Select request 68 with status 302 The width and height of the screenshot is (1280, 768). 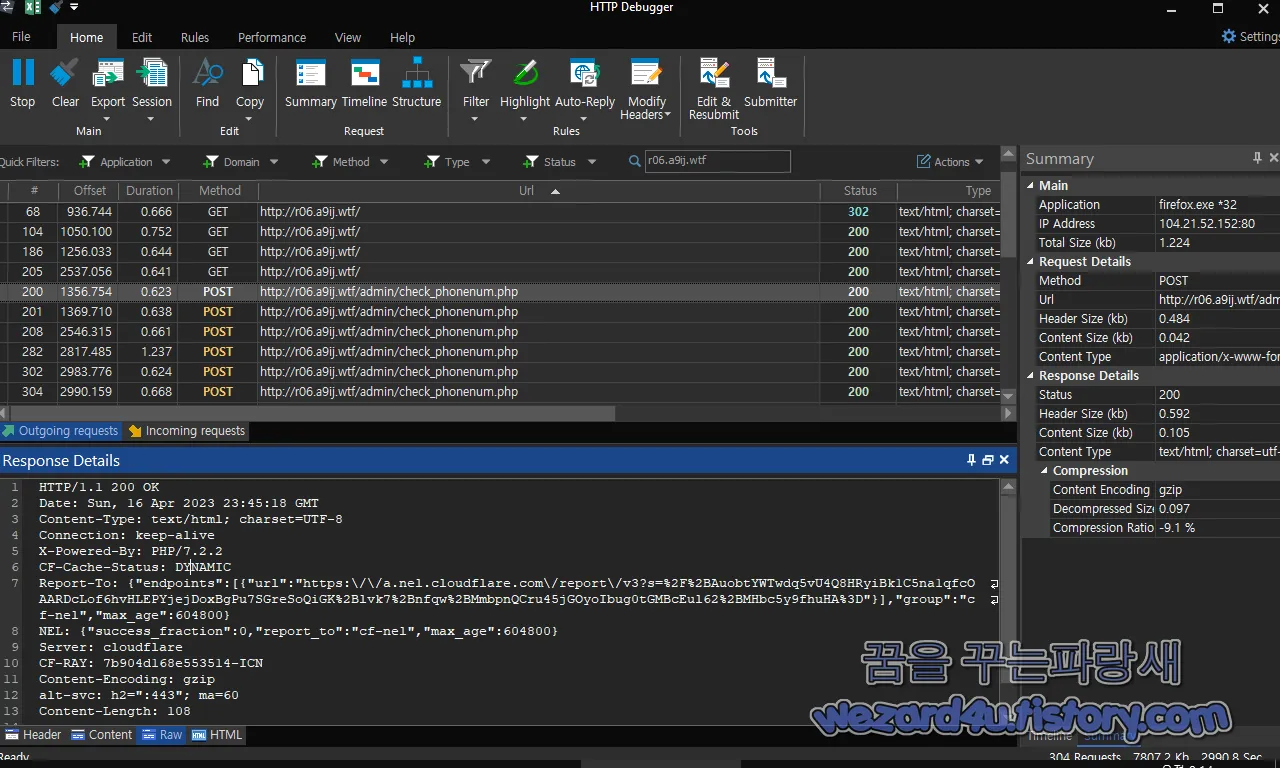click(500, 212)
